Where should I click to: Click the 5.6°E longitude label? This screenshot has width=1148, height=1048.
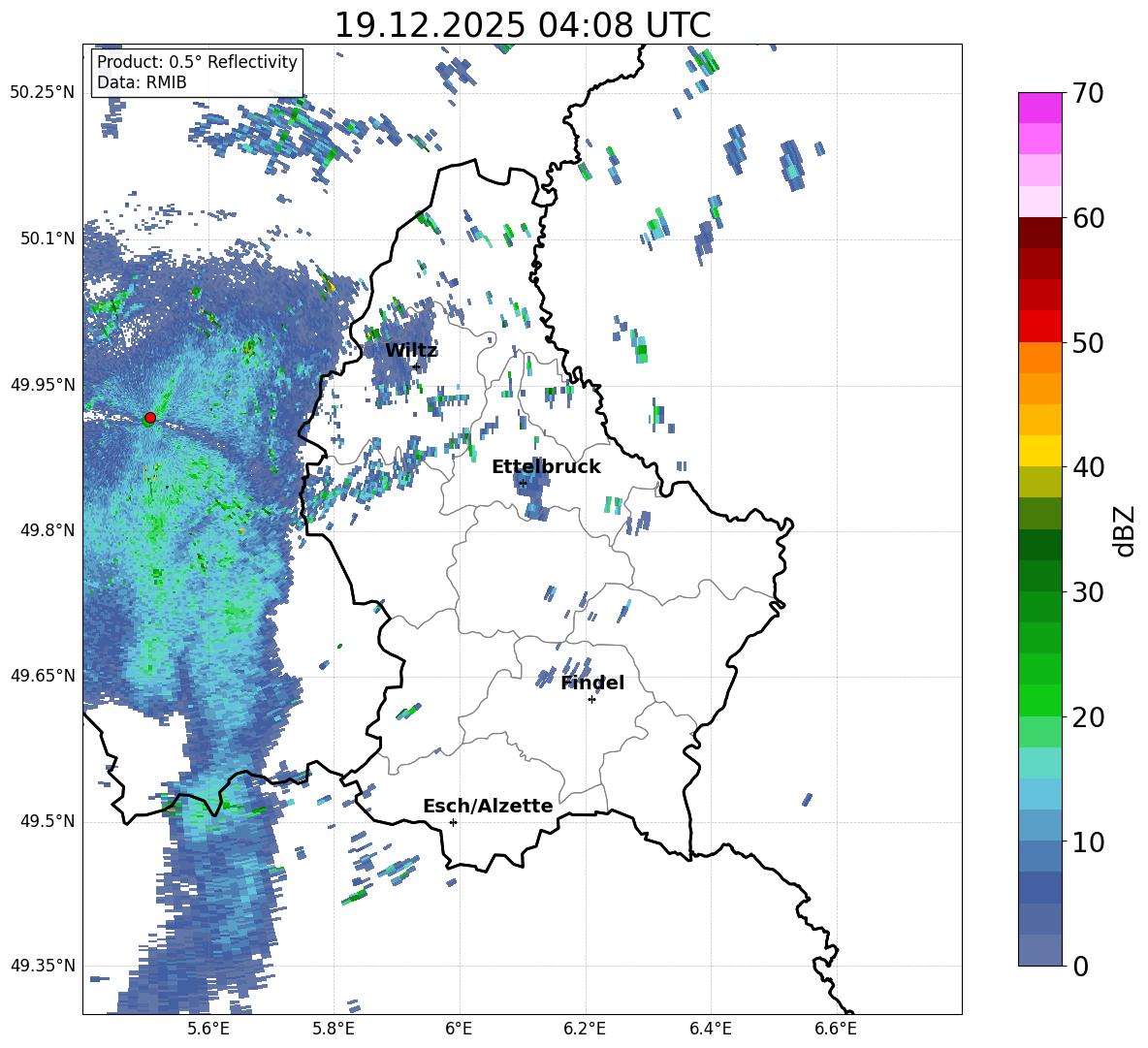[208, 1029]
